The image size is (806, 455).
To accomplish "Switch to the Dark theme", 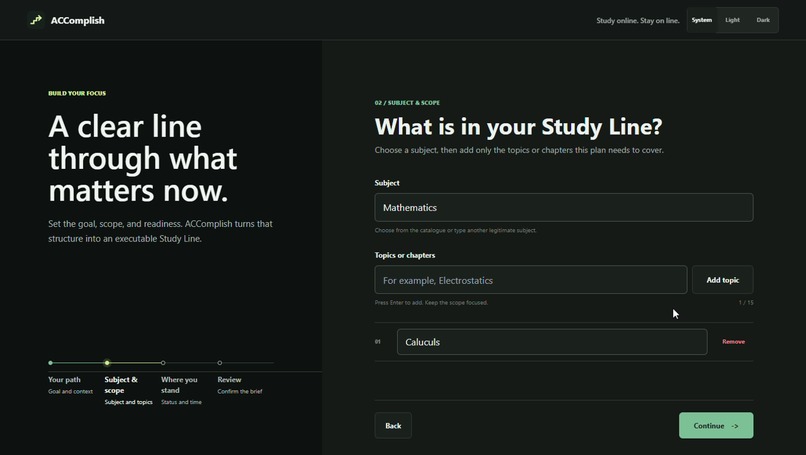I will (x=763, y=20).
